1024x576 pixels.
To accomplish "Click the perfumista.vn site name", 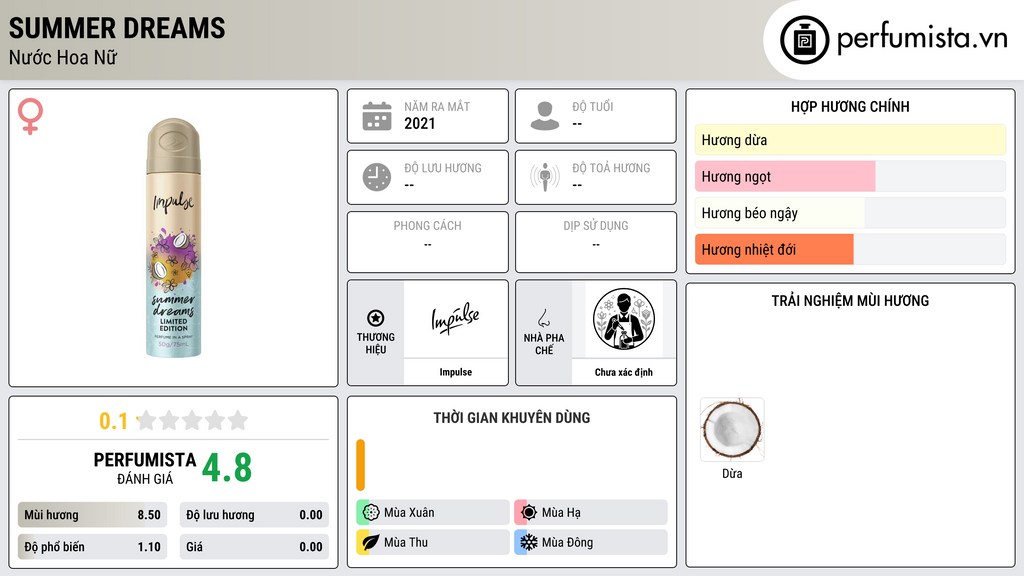I will pyautogui.click(x=922, y=39).
